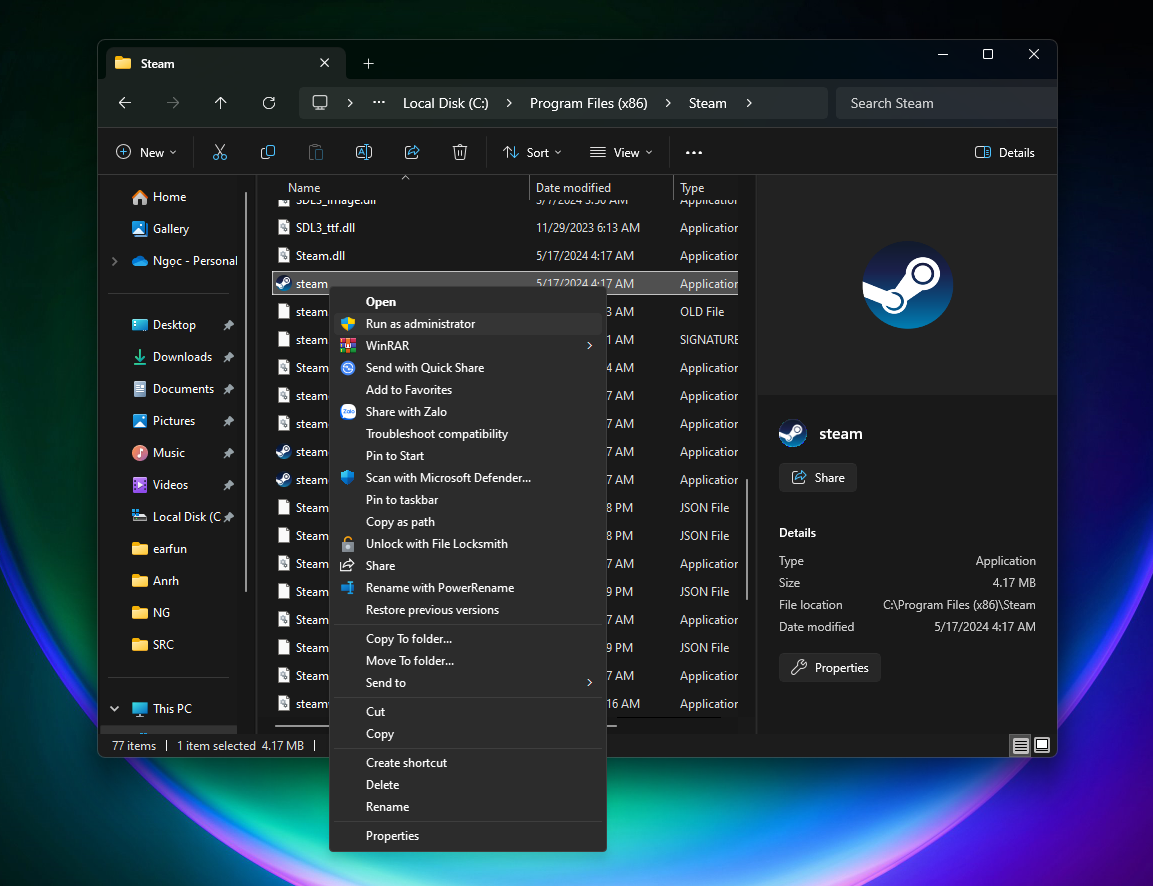Click the Downloads arrow icon in sidebar
The width and height of the screenshot is (1153, 886).
point(140,357)
